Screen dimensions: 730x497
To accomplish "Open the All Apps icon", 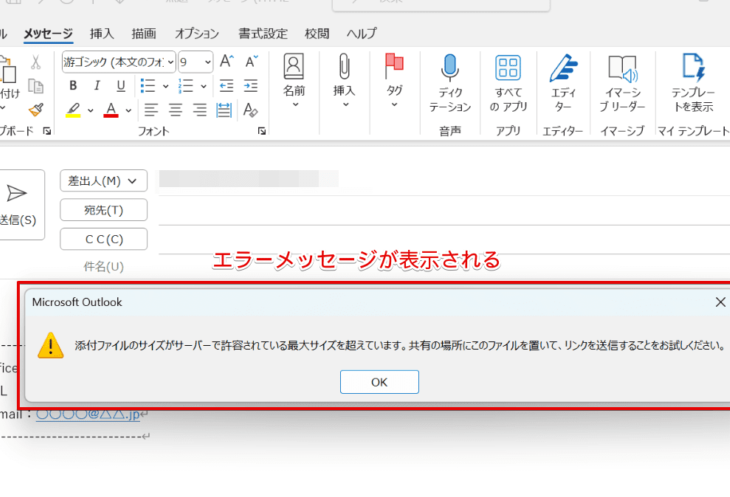I will tap(508, 69).
